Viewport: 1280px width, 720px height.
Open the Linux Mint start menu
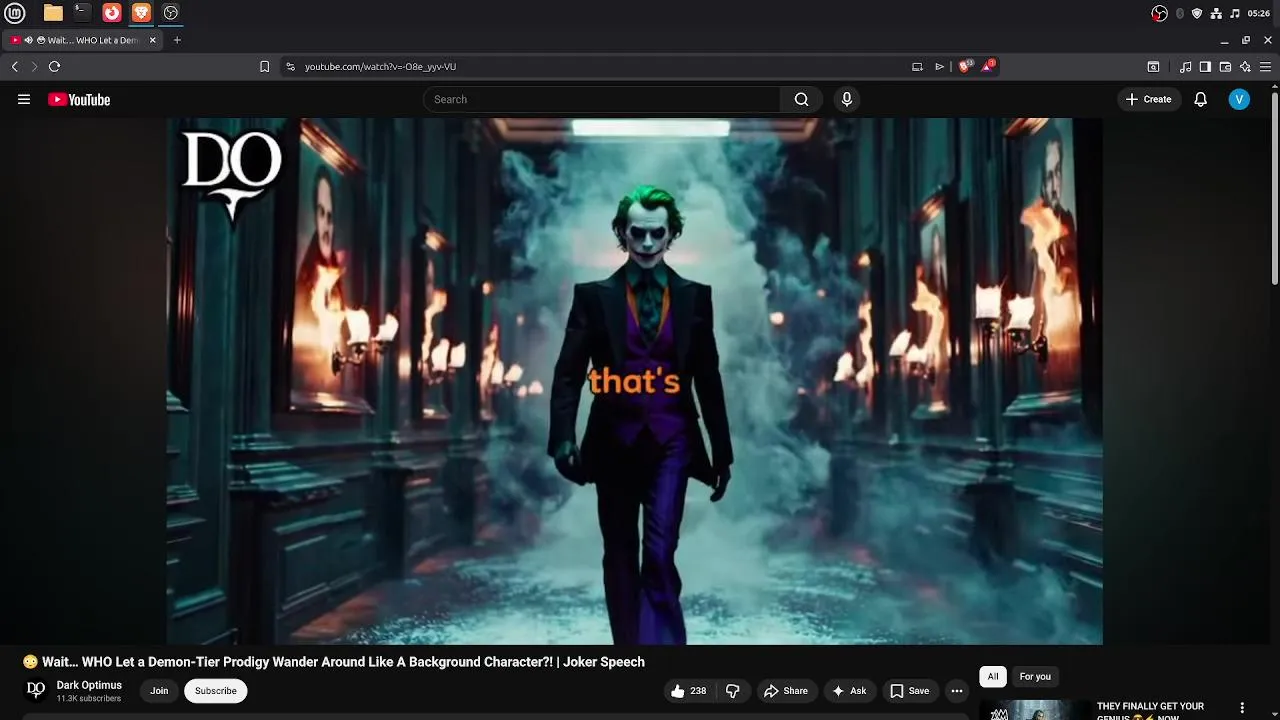pyautogui.click(x=14, y=13)
